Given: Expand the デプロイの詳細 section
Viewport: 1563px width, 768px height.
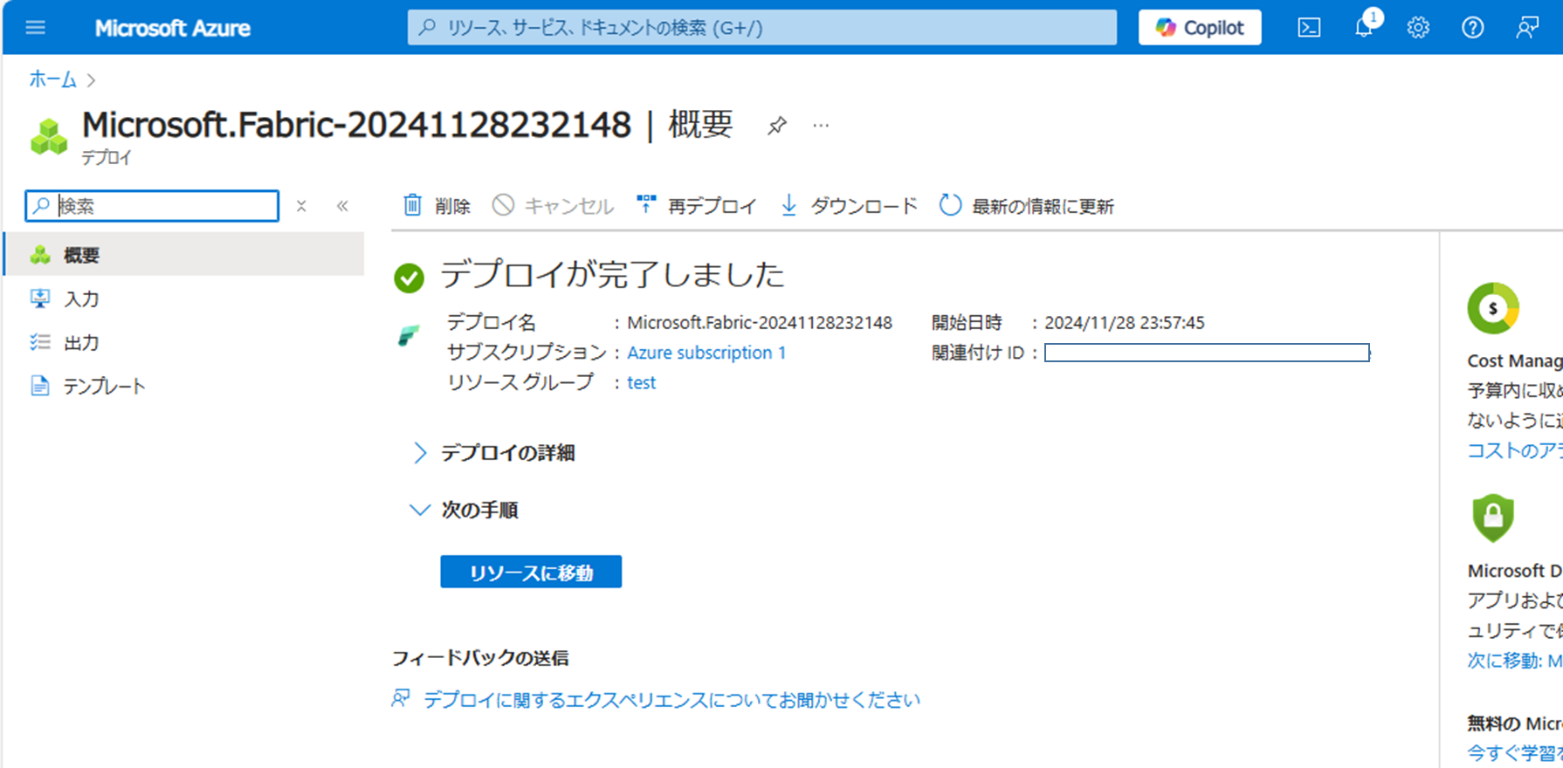Looking at the screenshot, I should (x=494, y=453).
